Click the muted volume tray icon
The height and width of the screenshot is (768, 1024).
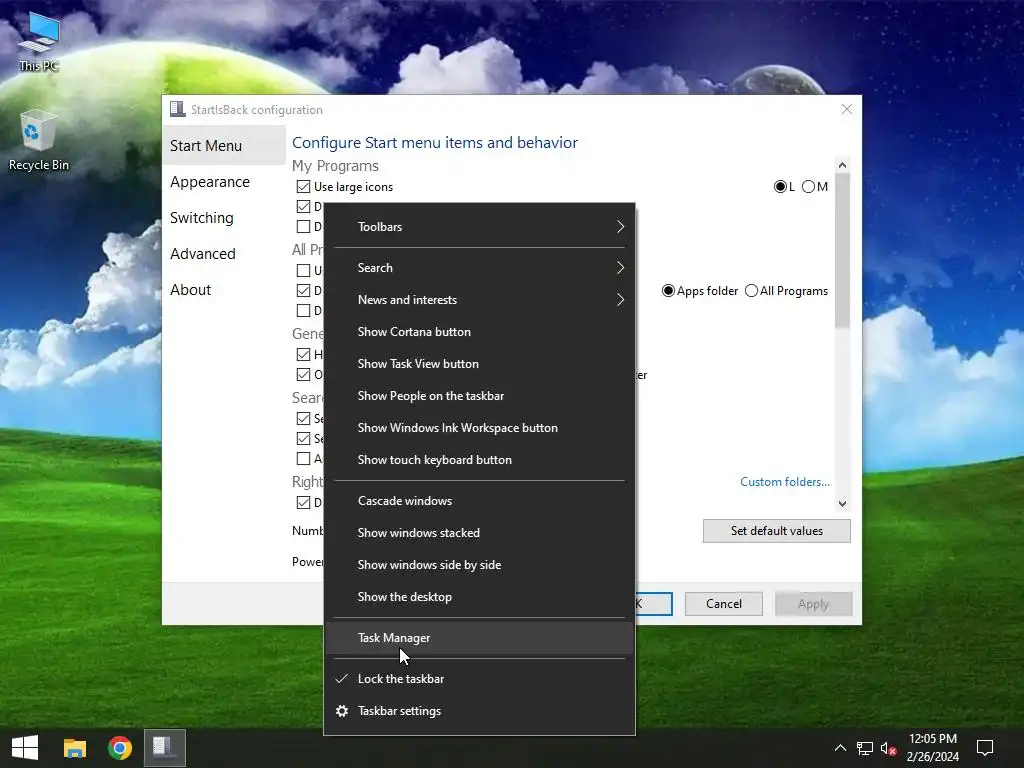888,748
